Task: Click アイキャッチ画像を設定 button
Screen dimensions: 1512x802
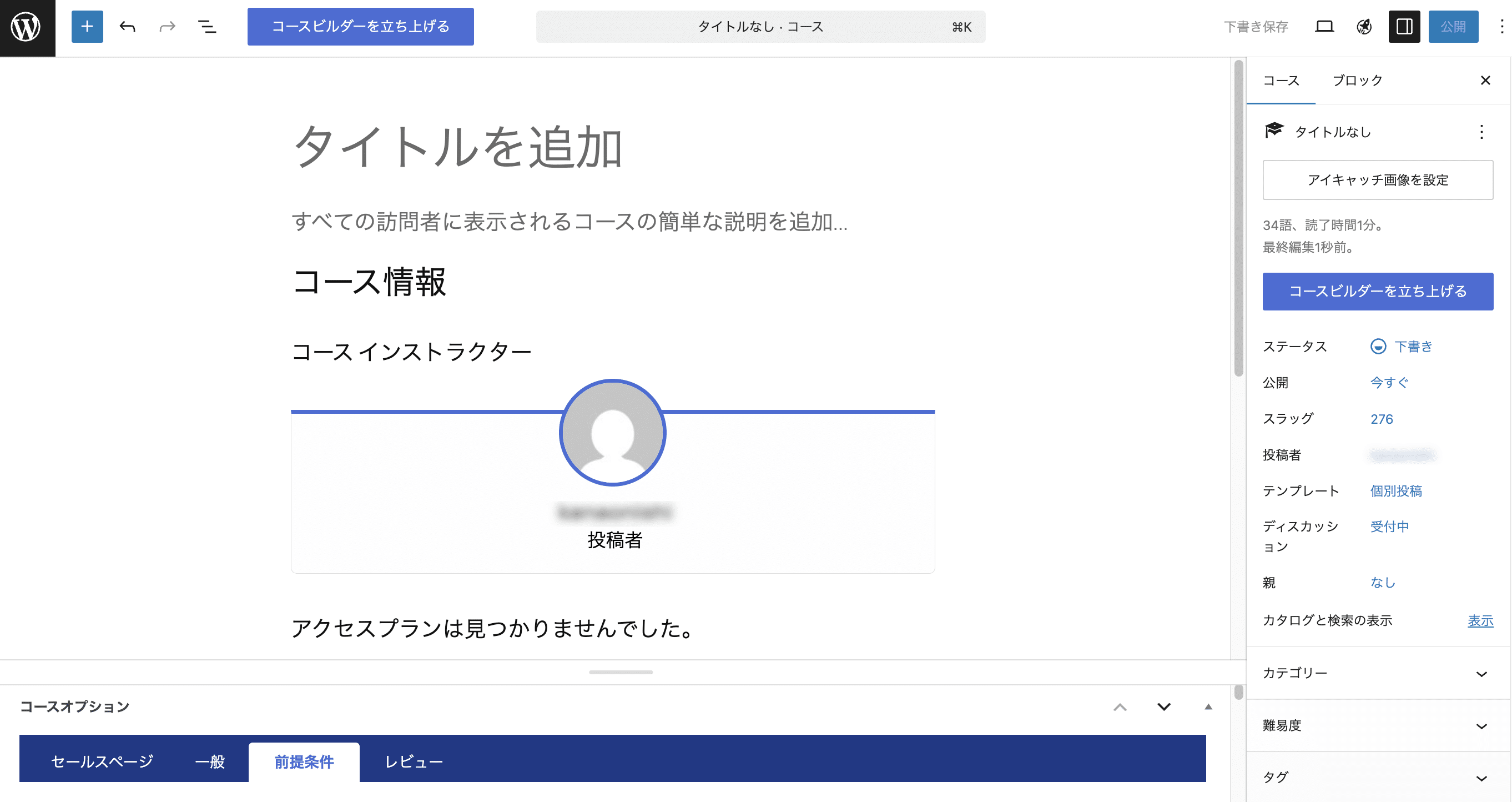Action: [1377, 181]
